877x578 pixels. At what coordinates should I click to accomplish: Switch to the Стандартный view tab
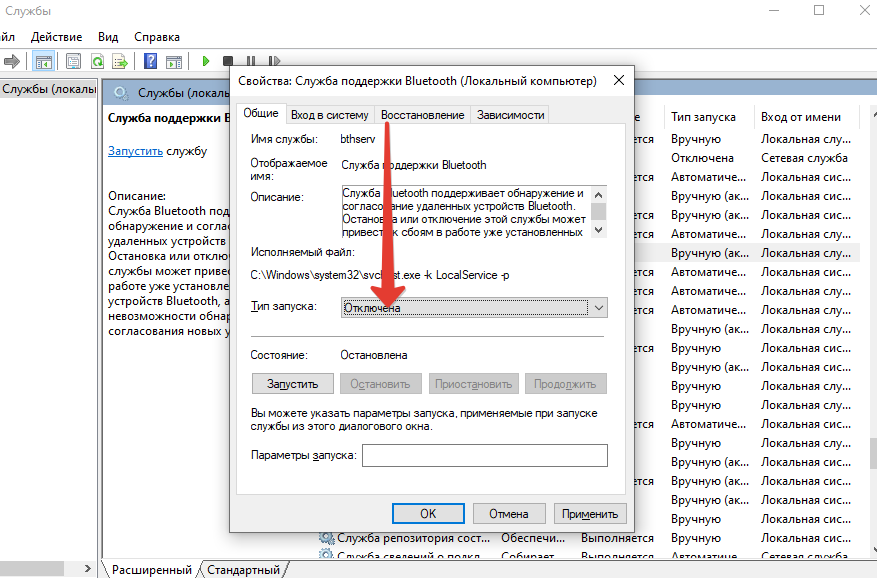coord(243,568)
